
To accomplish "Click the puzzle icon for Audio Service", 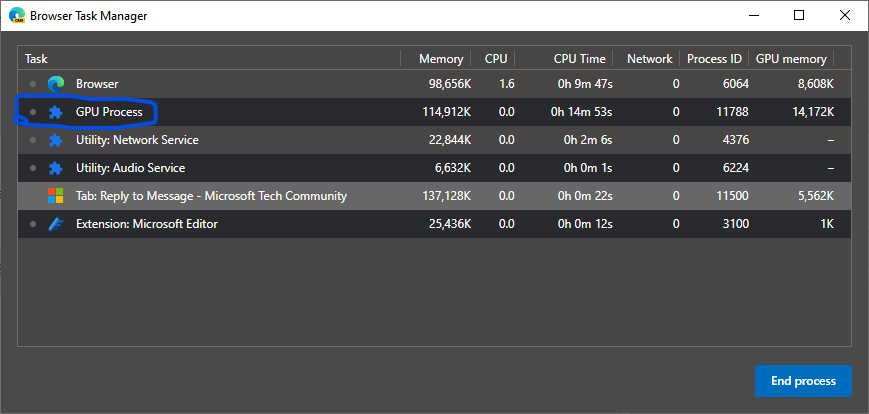I will (x=56, y=168).
